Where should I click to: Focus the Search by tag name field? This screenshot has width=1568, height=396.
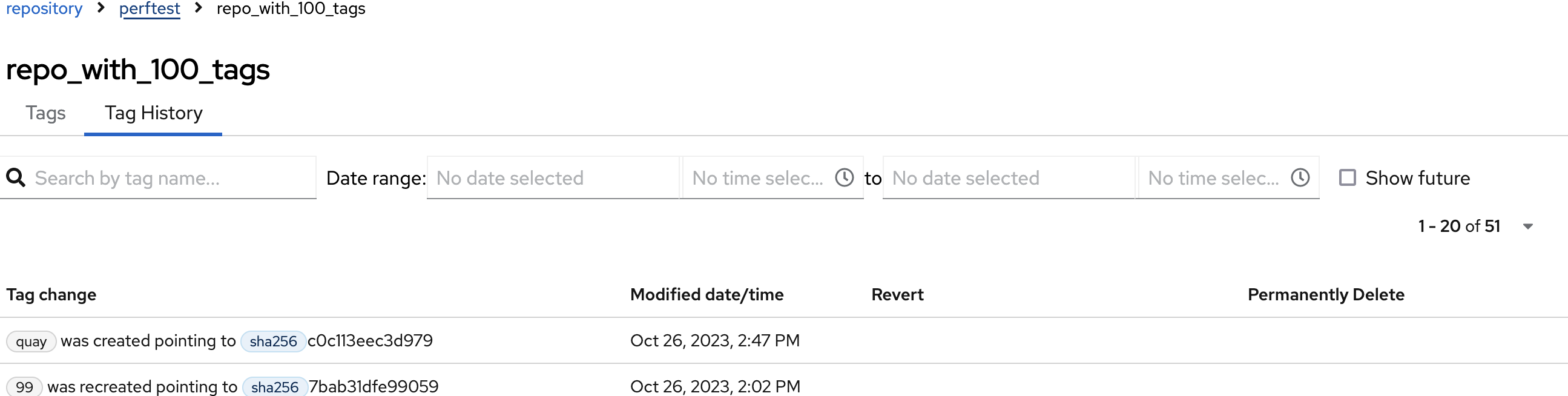tap(171, 178)
